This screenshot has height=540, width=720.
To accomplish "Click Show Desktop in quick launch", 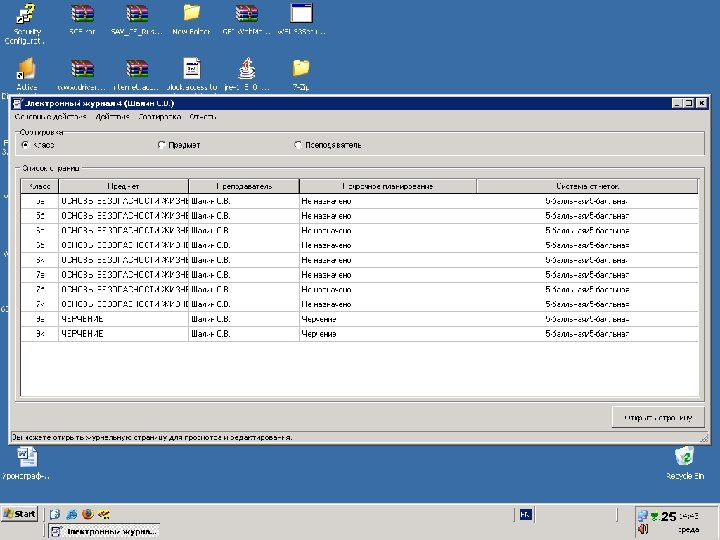I will click(x=55, y=514).
